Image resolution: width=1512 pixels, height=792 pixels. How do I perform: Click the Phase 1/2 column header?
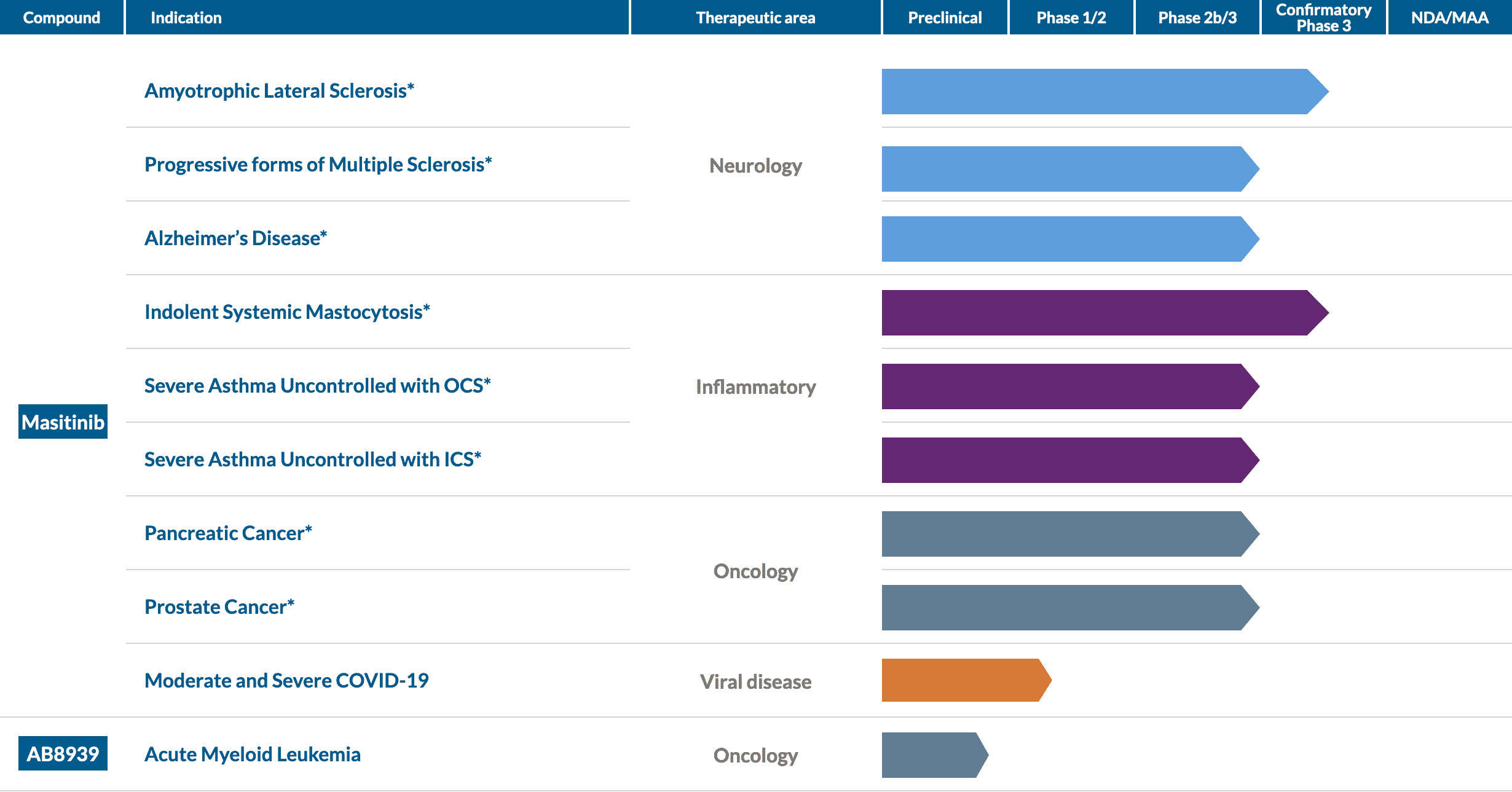pos(1071,17)
